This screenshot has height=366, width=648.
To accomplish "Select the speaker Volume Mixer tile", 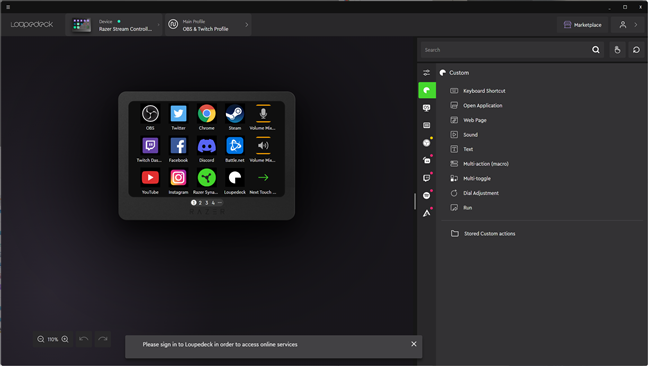I will 263,149.
